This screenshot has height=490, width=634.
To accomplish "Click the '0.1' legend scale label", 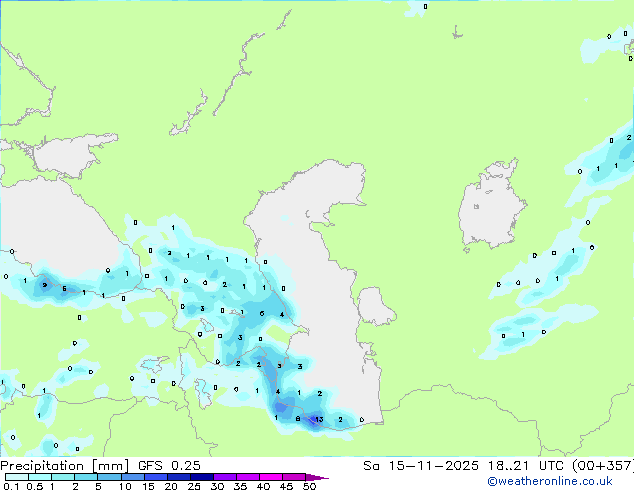I will (11, 486).
